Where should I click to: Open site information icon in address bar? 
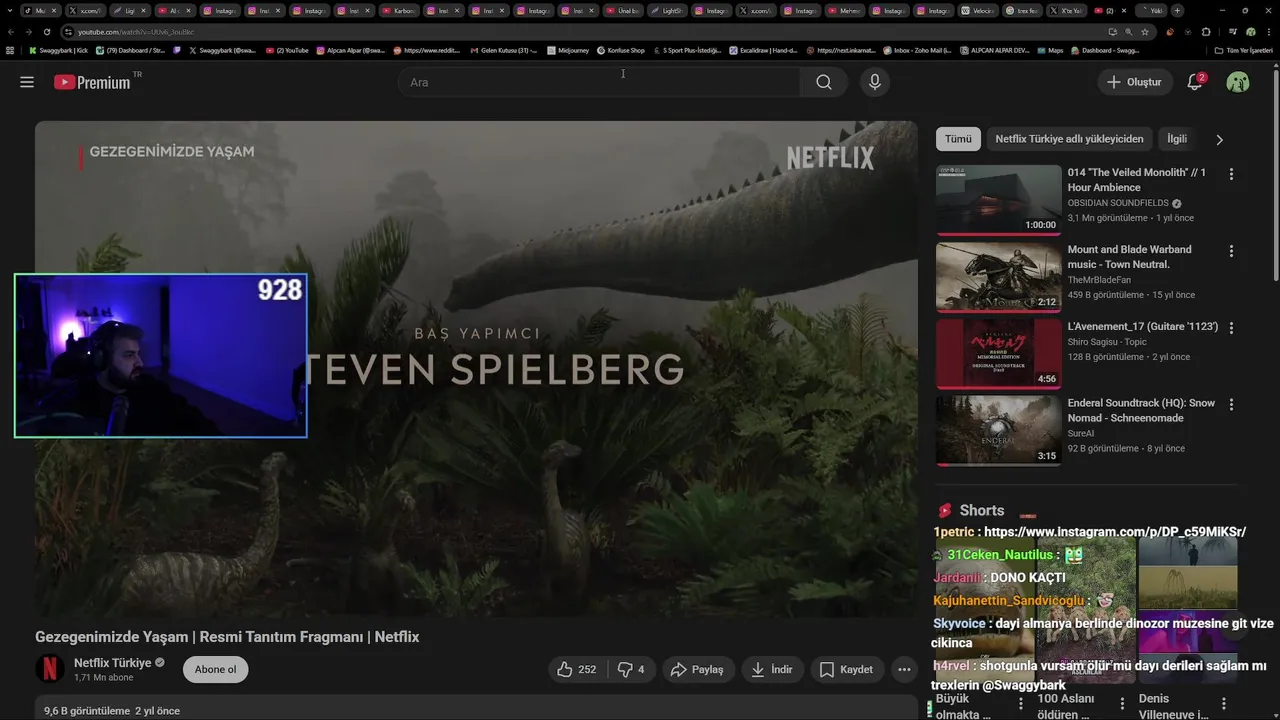tap(68, 32)
